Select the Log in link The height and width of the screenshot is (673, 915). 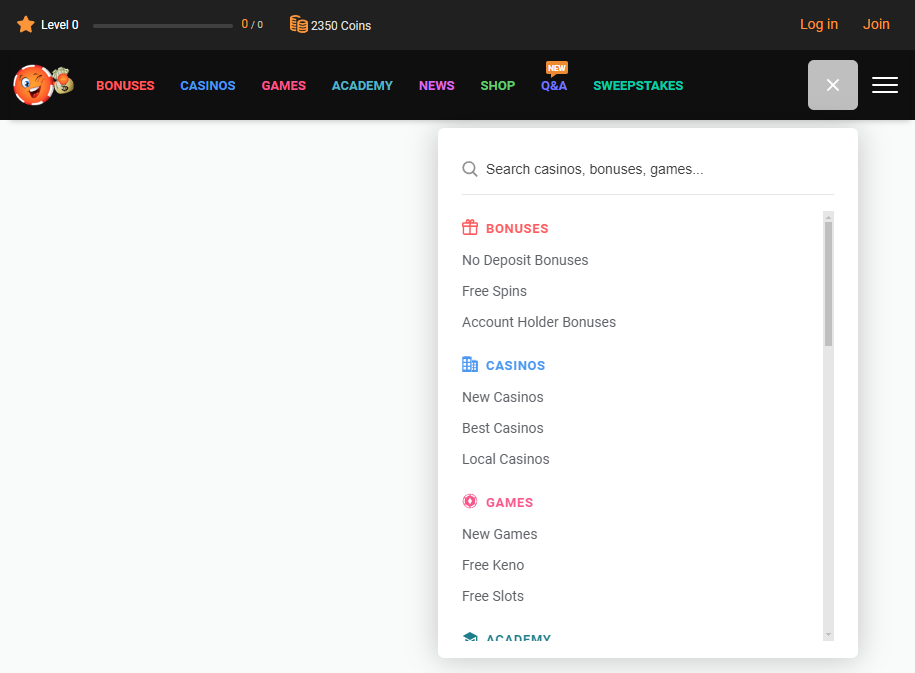coord(818,24)
